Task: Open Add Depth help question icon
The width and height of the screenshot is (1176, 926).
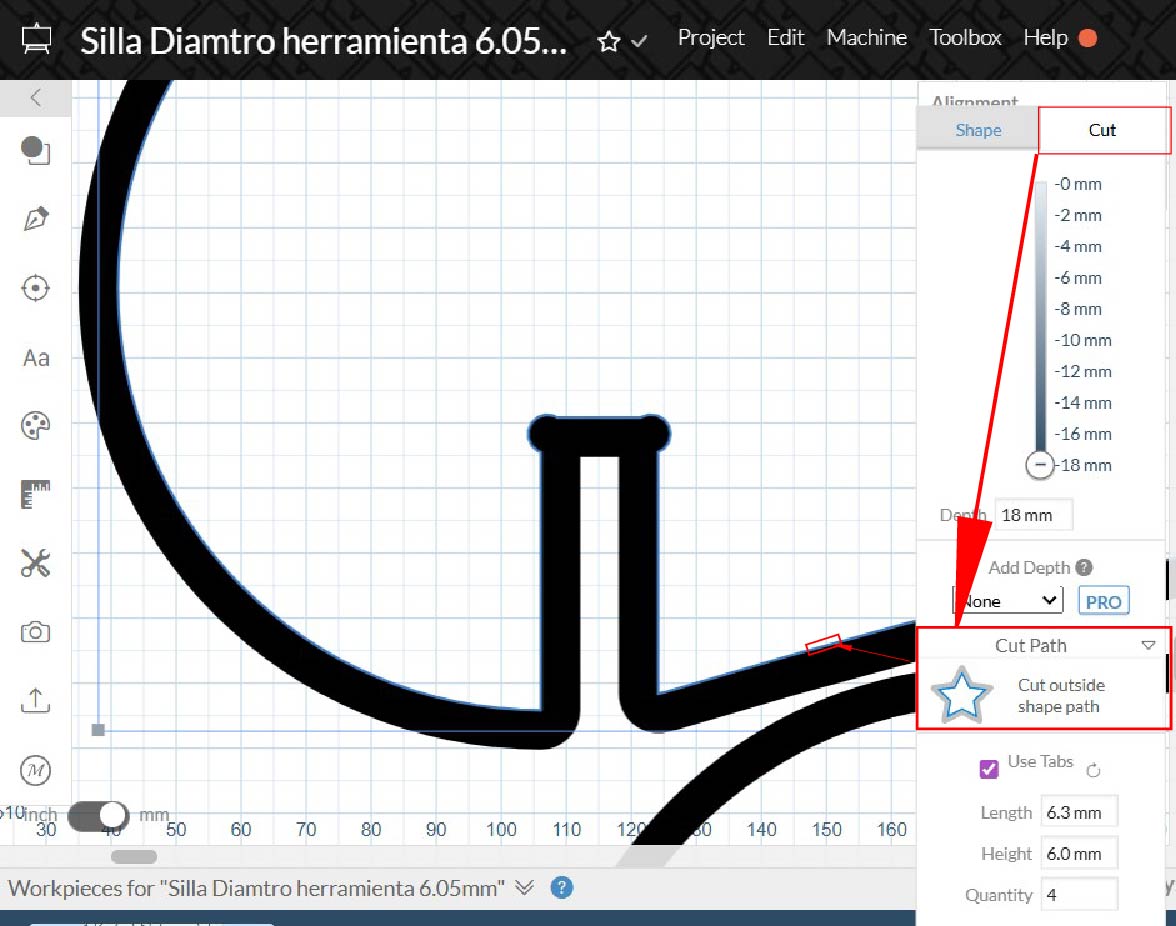Action: [x=1084, y=568]
